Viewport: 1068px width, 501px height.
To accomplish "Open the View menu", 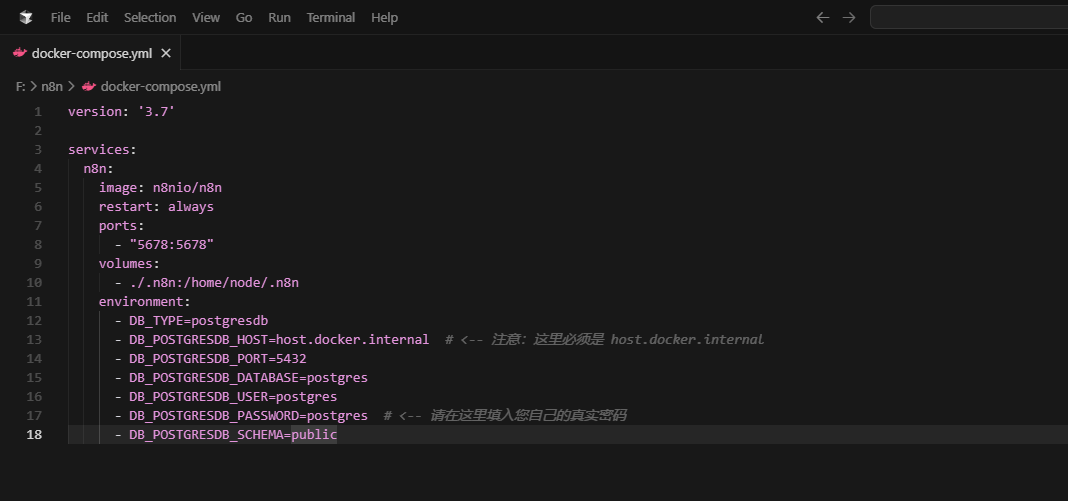I will point(206,17).
